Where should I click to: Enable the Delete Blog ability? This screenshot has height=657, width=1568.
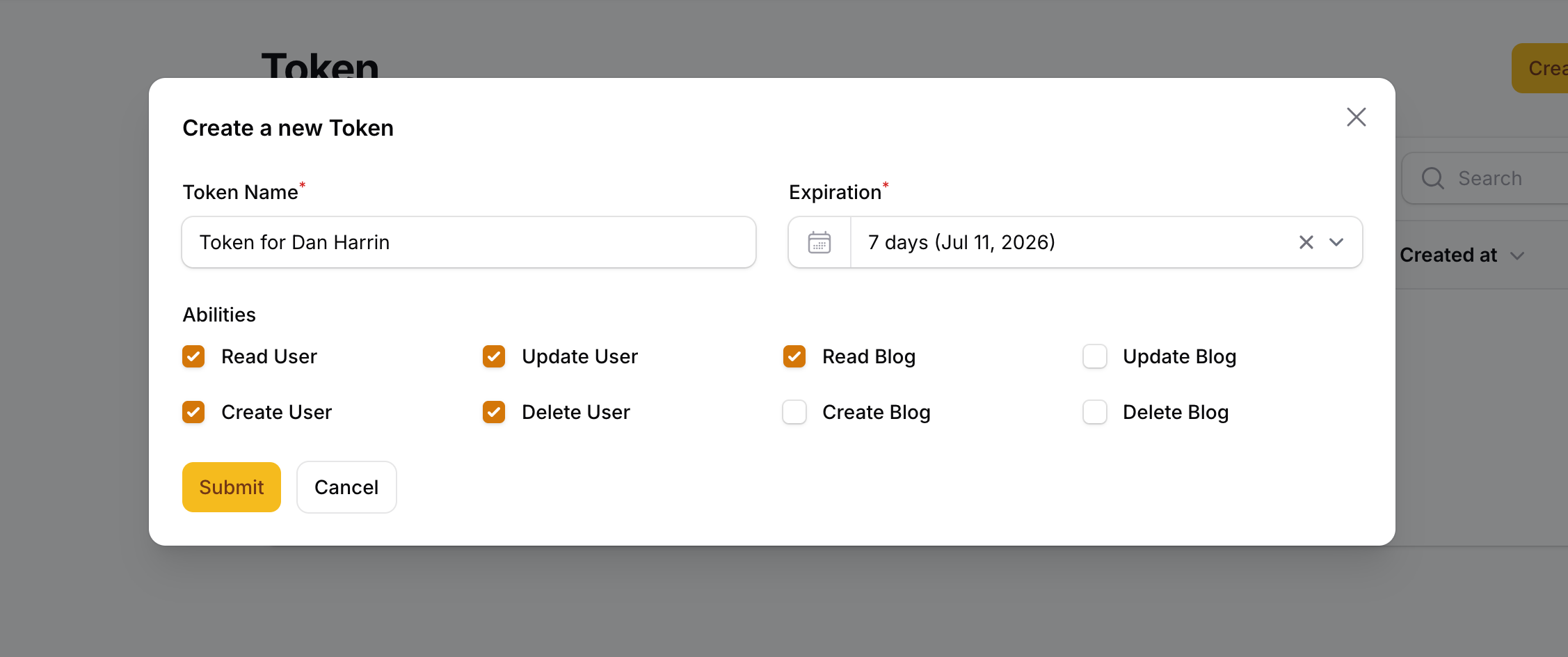pos(1095,412)
